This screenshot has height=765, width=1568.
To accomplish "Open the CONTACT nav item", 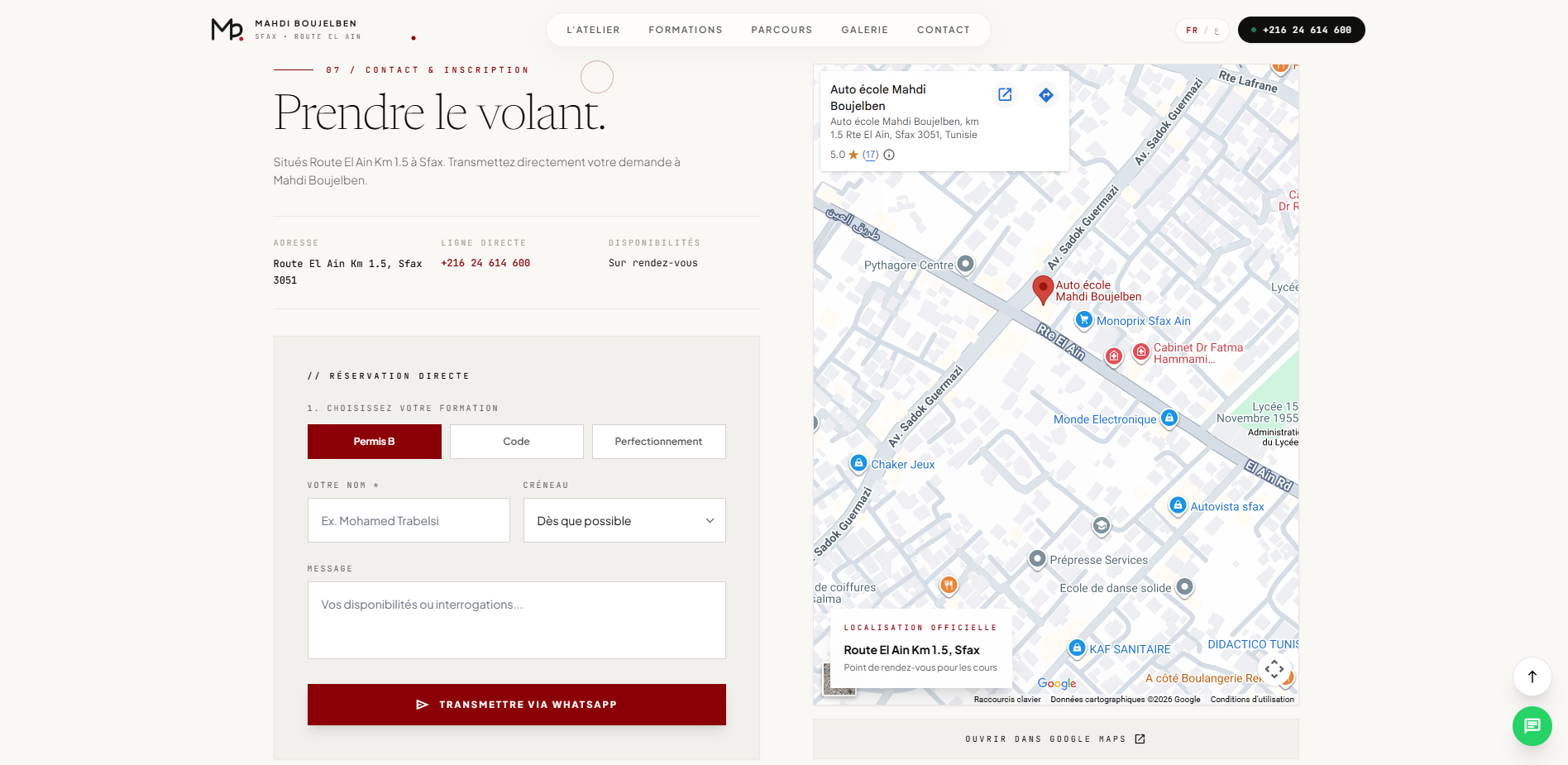I will pyautogui.click(x=944, y=30).
